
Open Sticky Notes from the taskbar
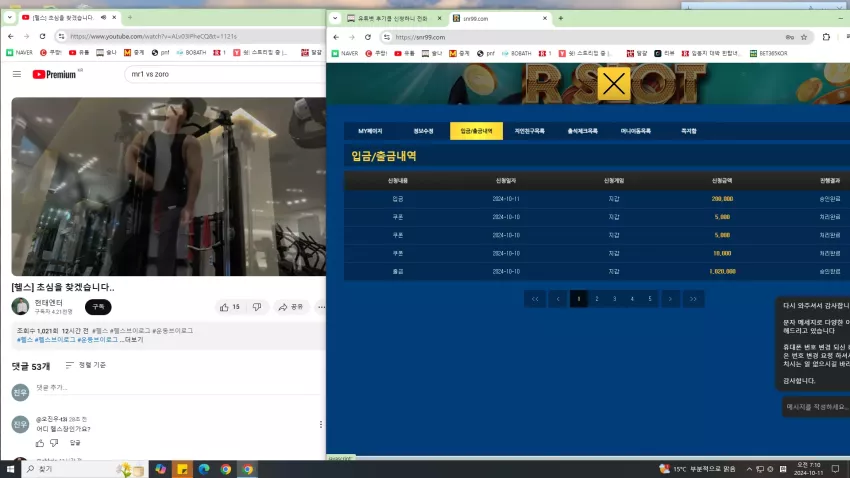182,469
